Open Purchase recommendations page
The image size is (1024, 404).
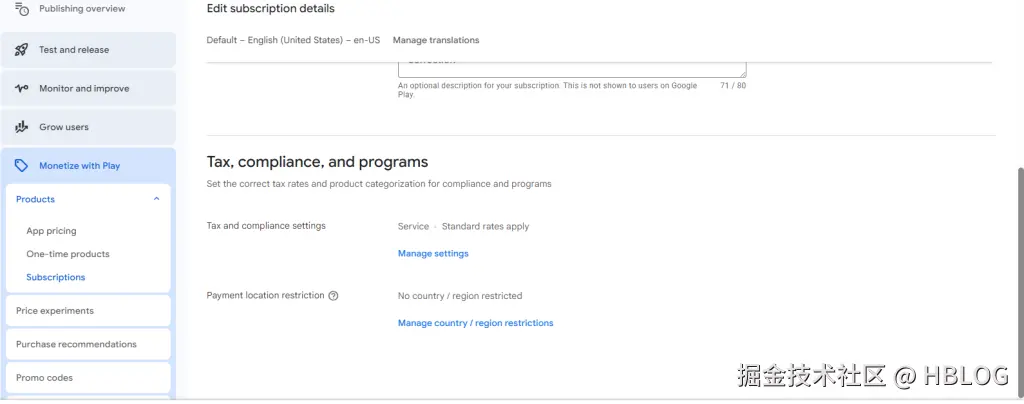point(76,344)
